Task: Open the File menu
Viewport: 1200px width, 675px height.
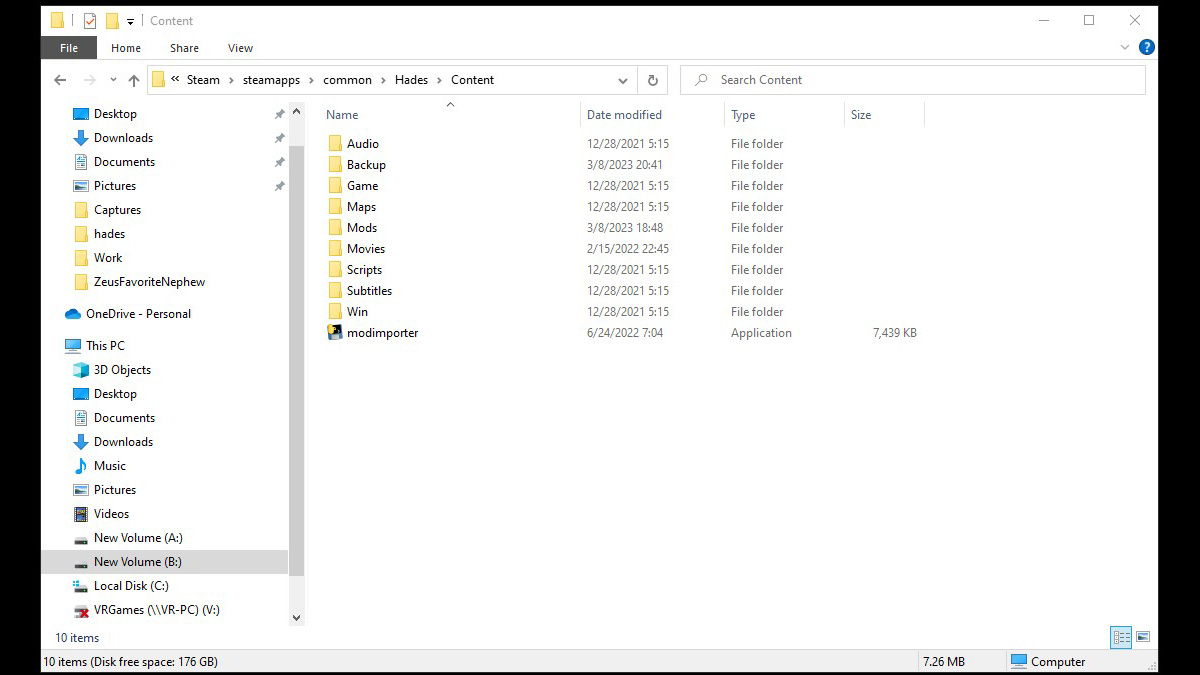Action: 67,47
